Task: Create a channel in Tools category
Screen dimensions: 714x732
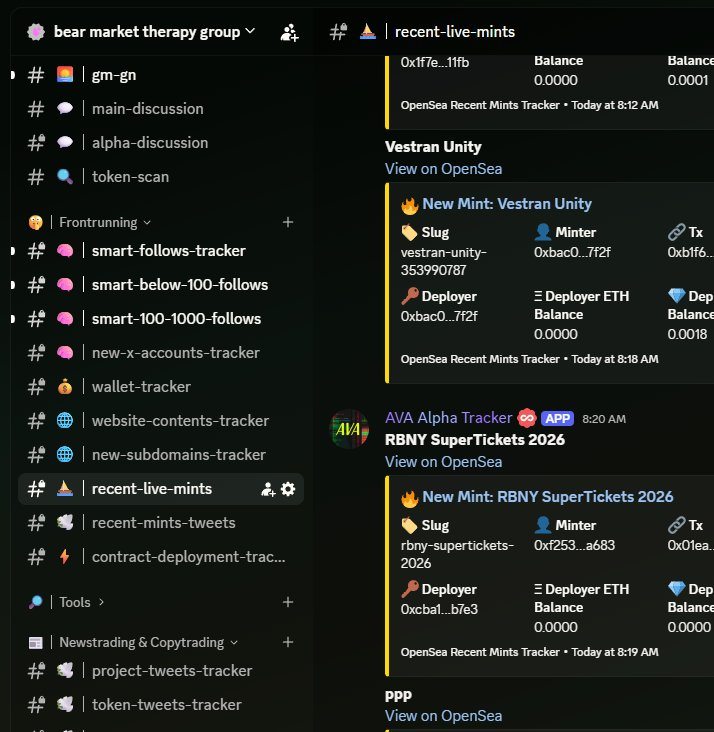Action: (288, 602)
